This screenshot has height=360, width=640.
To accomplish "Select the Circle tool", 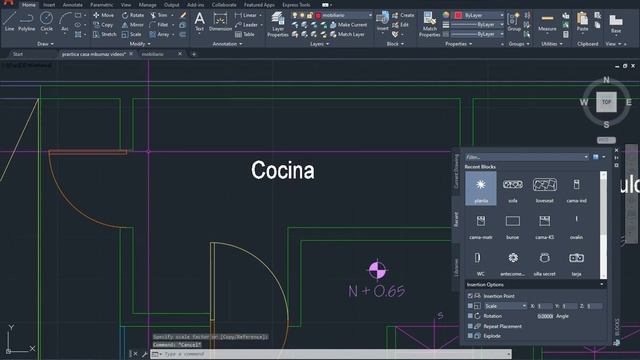I will pyautogui.click(x=47, y=21).
